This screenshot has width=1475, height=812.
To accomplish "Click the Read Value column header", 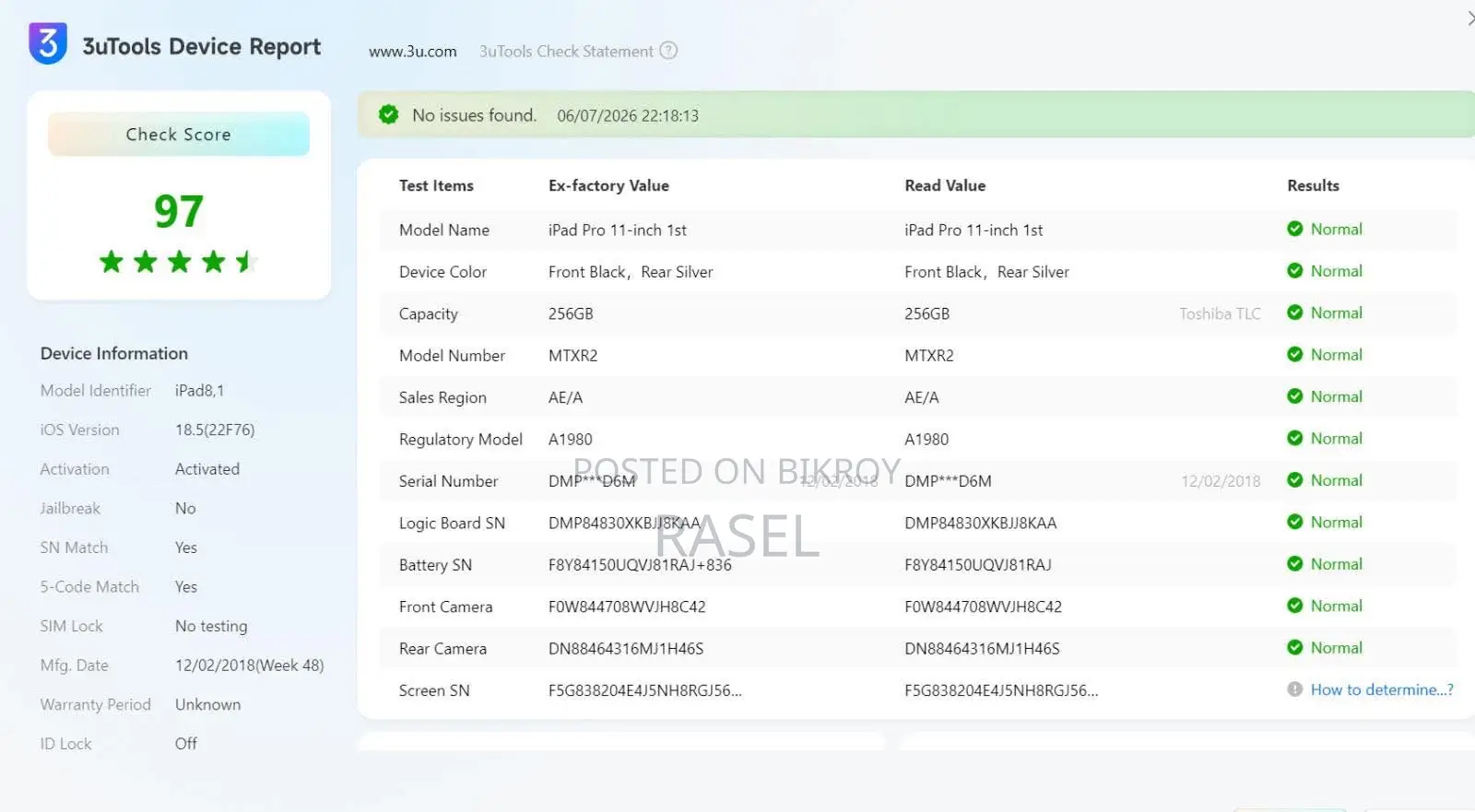I will point(945,185).
